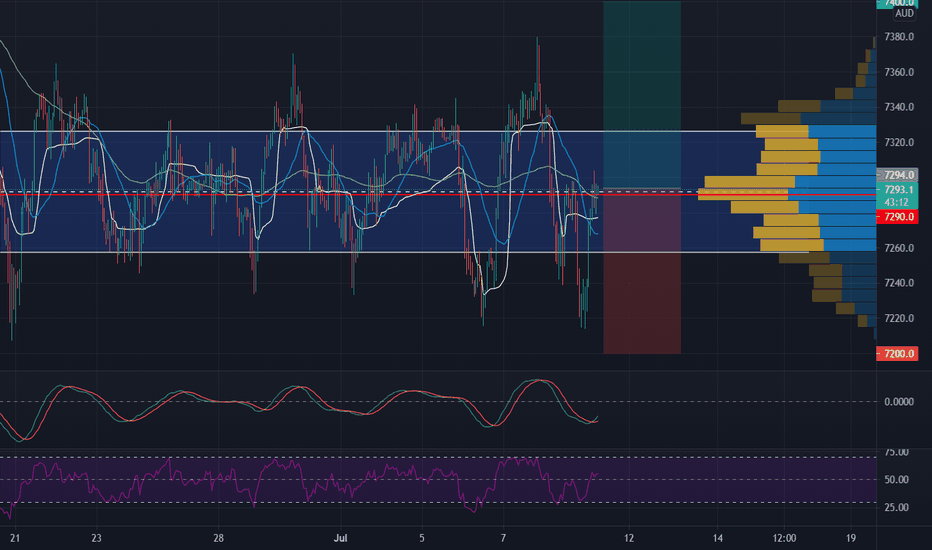
Task: Select the red stop-loss zone of position
Action: click(642, 272)
